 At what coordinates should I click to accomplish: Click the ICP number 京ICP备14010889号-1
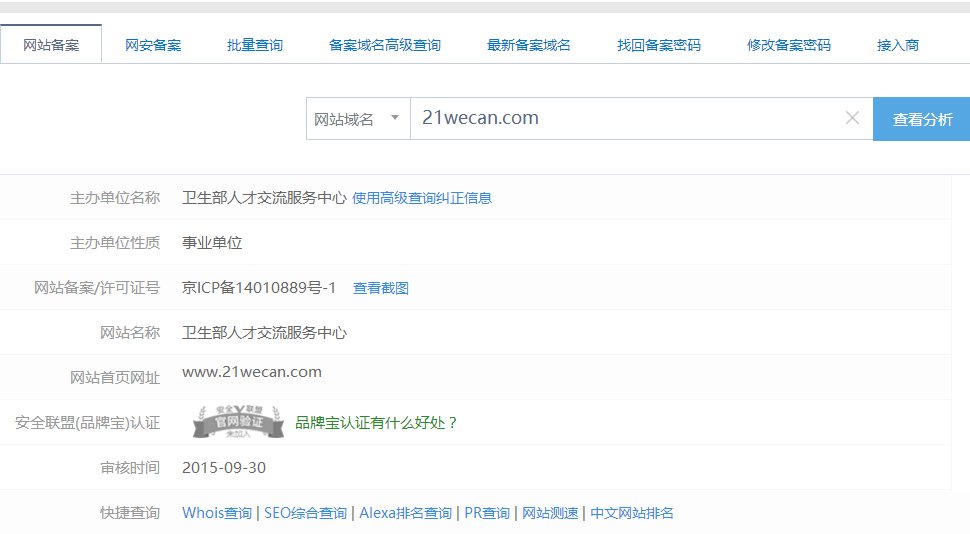tap(259, 288)
